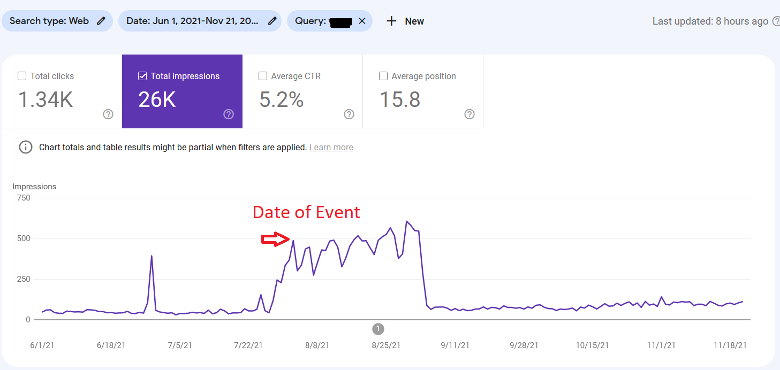Open help icon on Total clicks card

tap(108, 114)
